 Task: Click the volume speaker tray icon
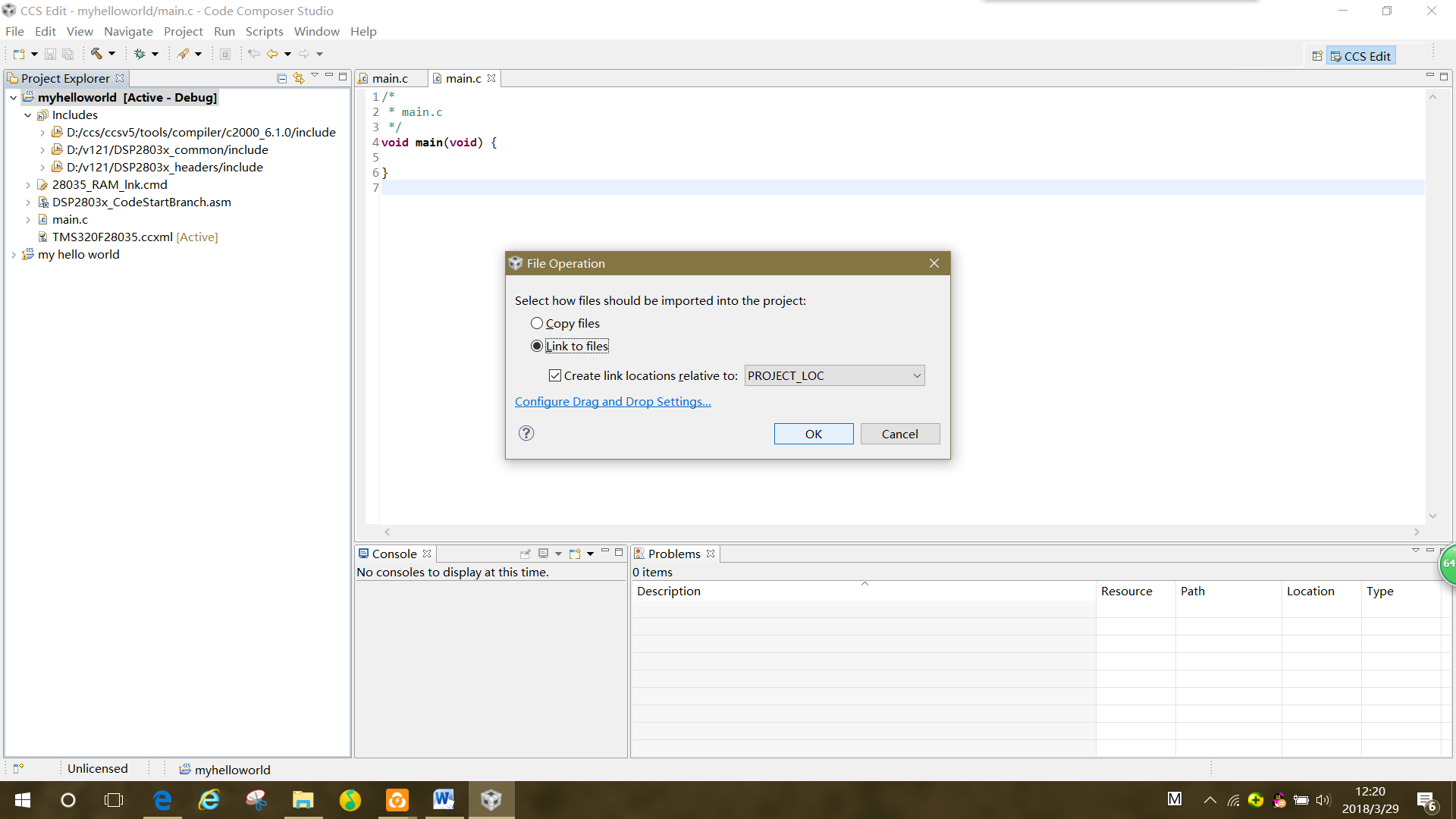click(x=1323, y=800)
